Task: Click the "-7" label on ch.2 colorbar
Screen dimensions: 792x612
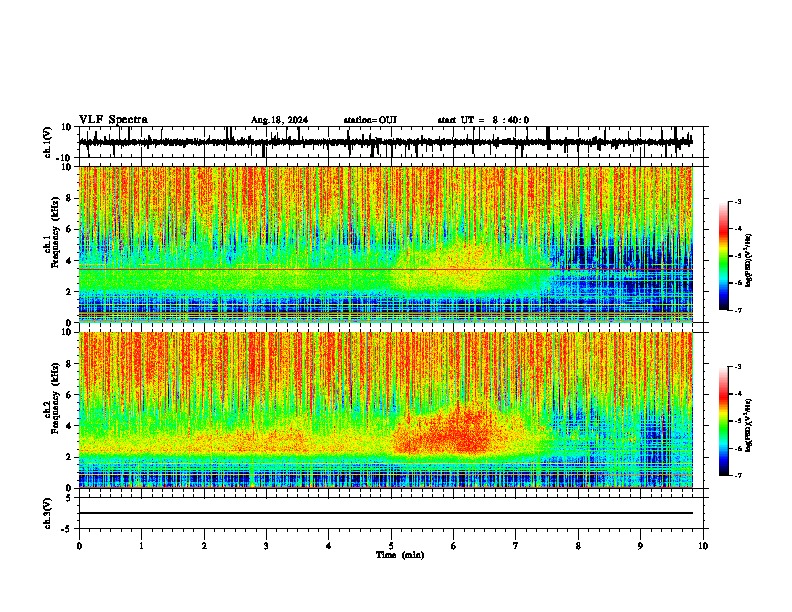Action: click(x=737, y=475)
